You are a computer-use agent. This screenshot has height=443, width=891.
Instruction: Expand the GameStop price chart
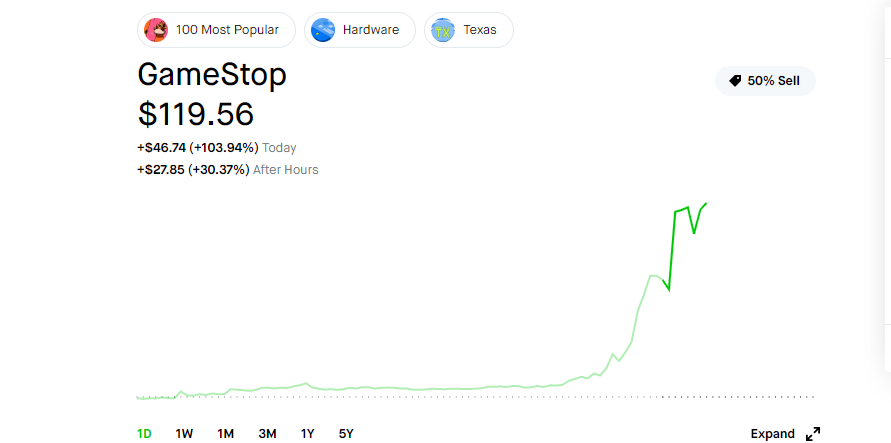pos(773,434)
